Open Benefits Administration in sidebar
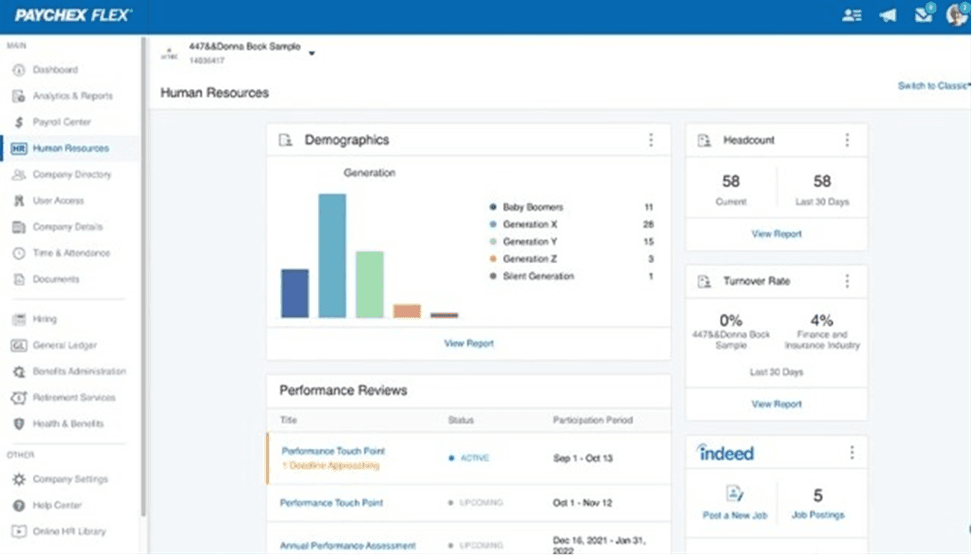Screen dimensions: 979x558 (79, 372)
